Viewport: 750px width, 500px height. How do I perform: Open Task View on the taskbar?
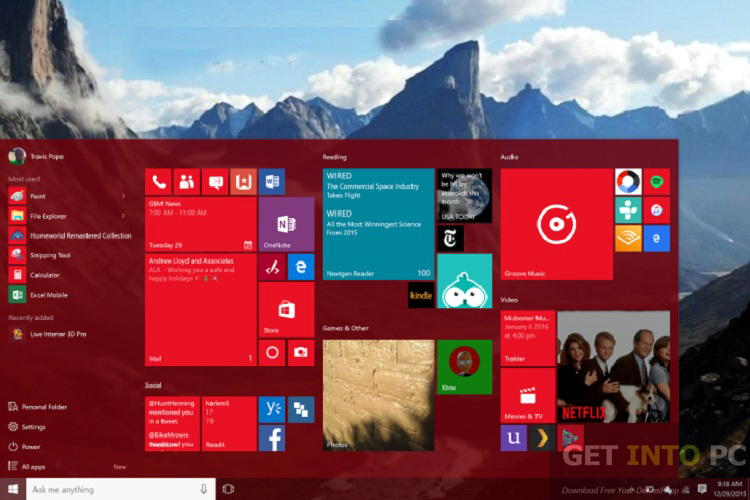(229, 489)
